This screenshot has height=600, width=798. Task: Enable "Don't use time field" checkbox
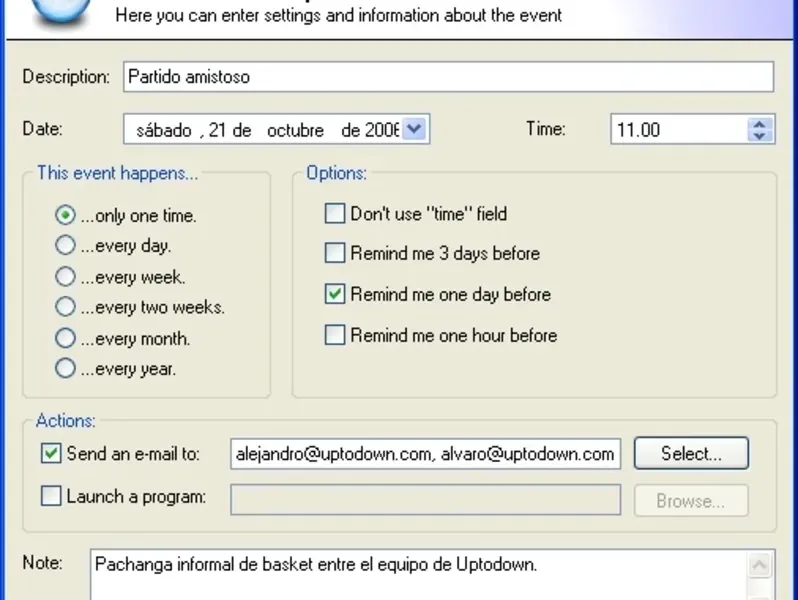coord(335,213)
